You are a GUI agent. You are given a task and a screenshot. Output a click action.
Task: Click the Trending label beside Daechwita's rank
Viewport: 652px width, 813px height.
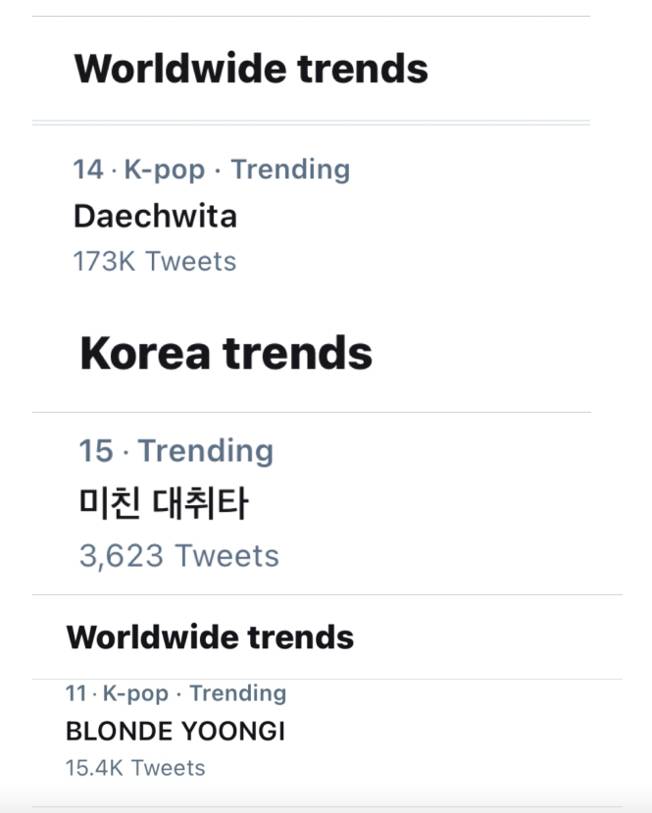click(290, 169)
